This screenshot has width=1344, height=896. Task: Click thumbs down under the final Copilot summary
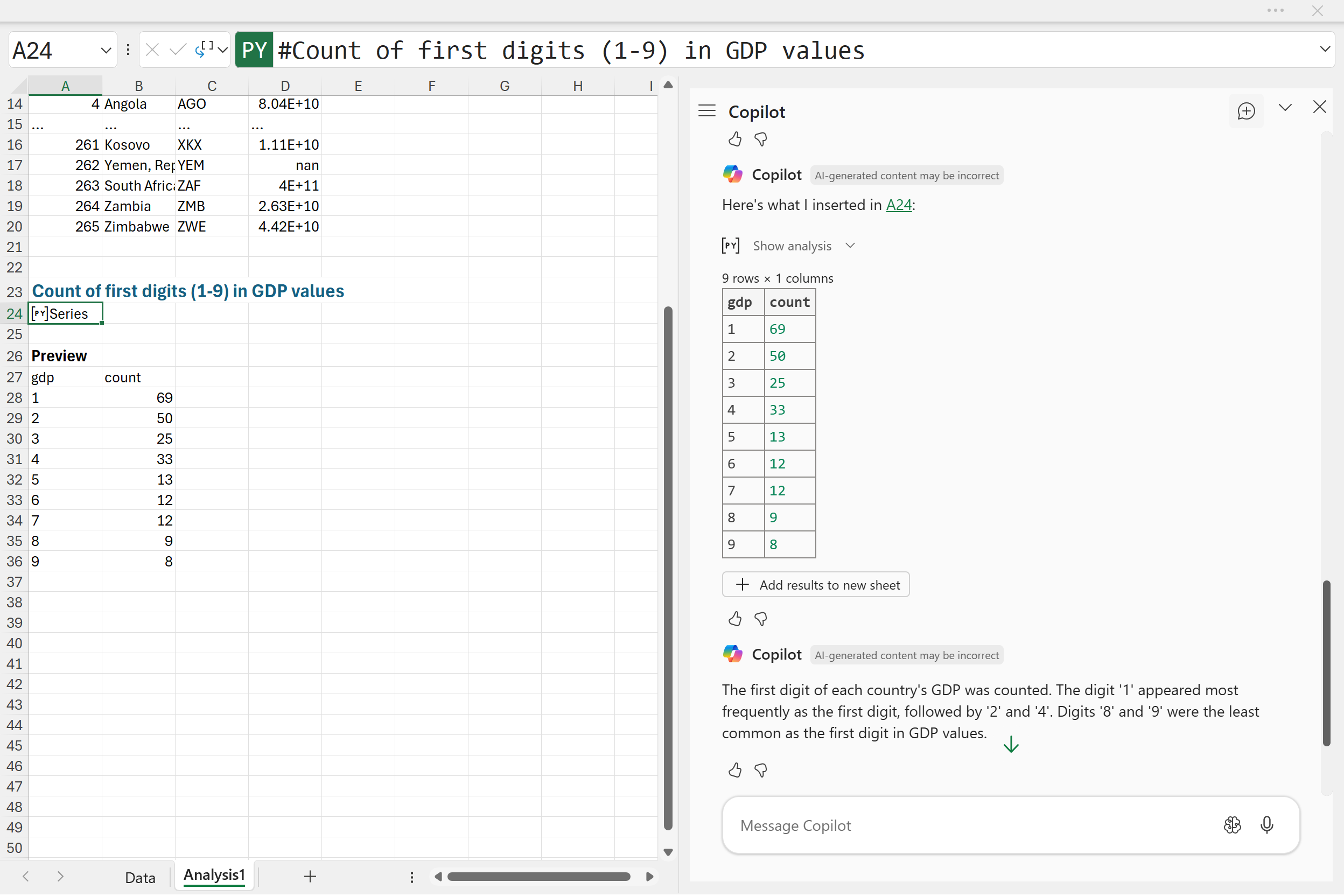pos(760,771)
